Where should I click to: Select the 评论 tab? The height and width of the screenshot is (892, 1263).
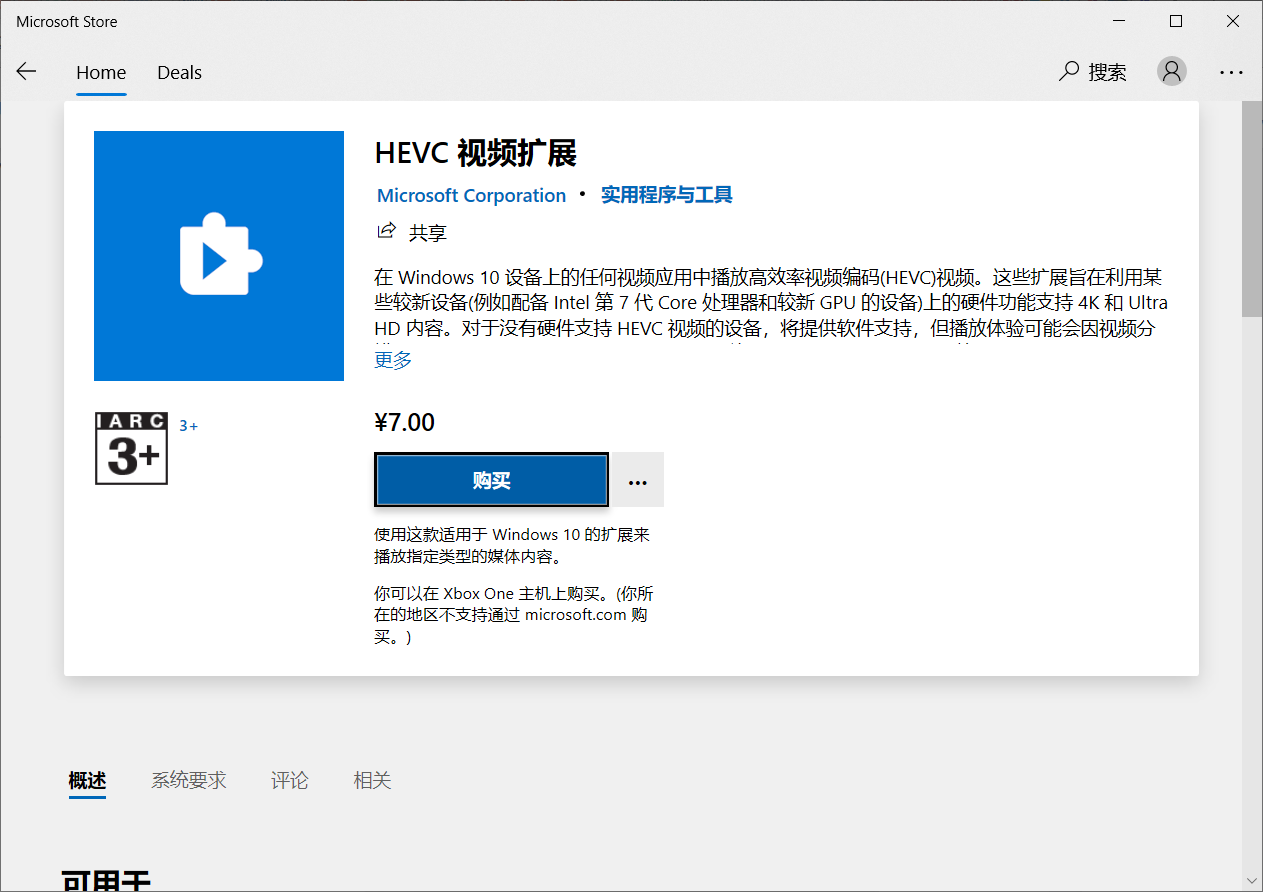click(289, 780)
